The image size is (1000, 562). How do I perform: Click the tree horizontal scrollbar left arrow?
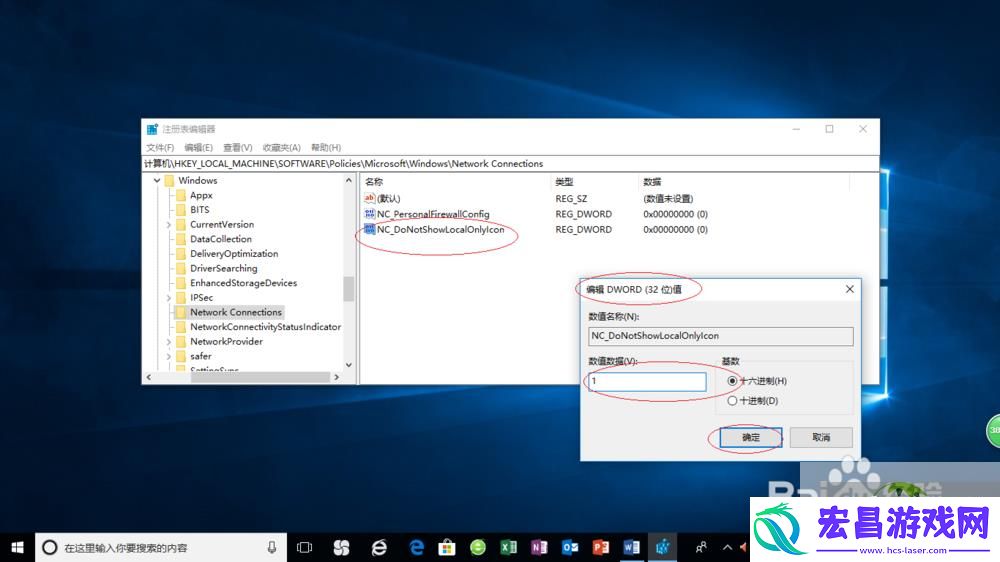click(149, 377)
